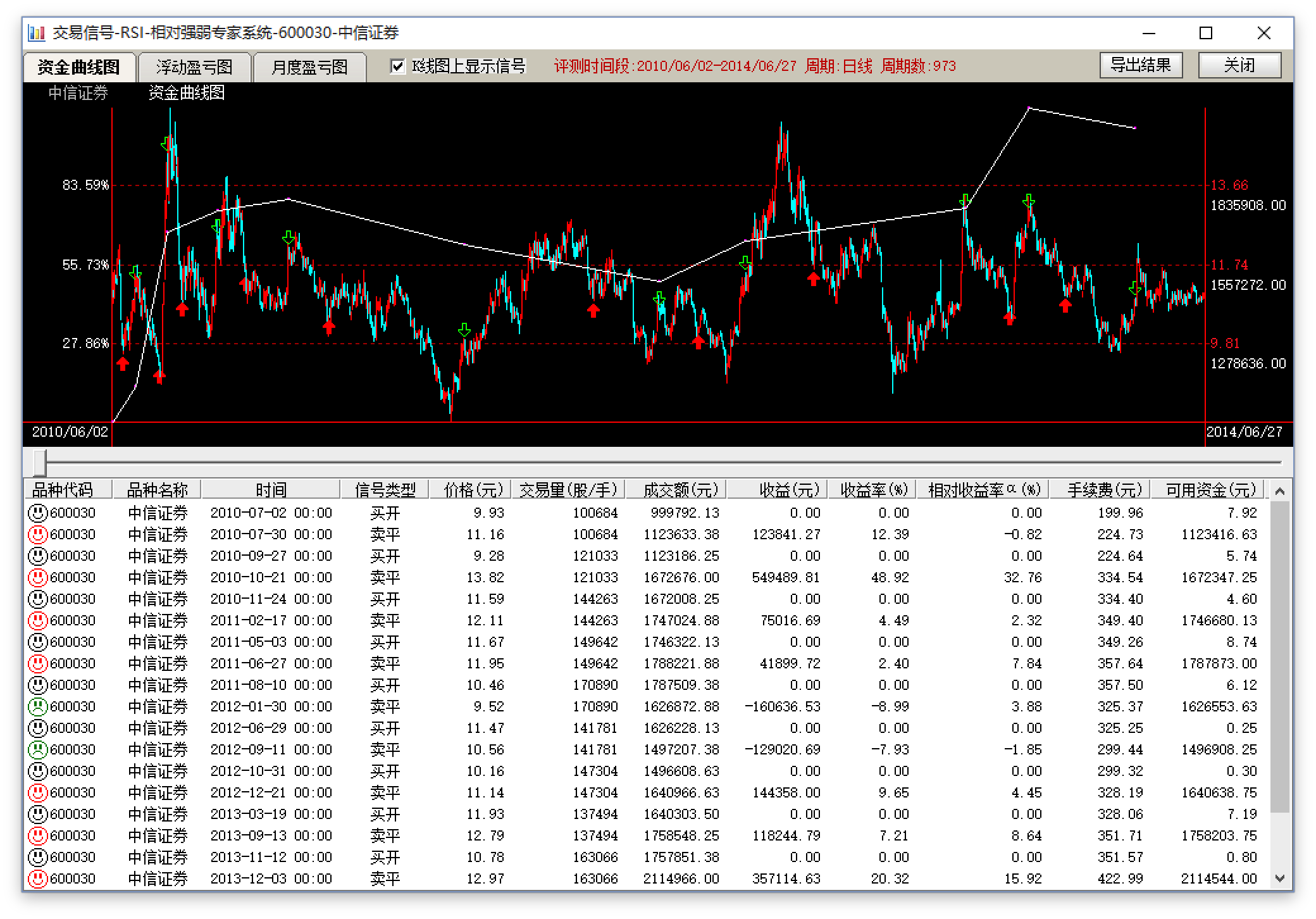1316x919 pixels.
Task: Maximize the trading signal window
Action: (x=1206, y=33)
